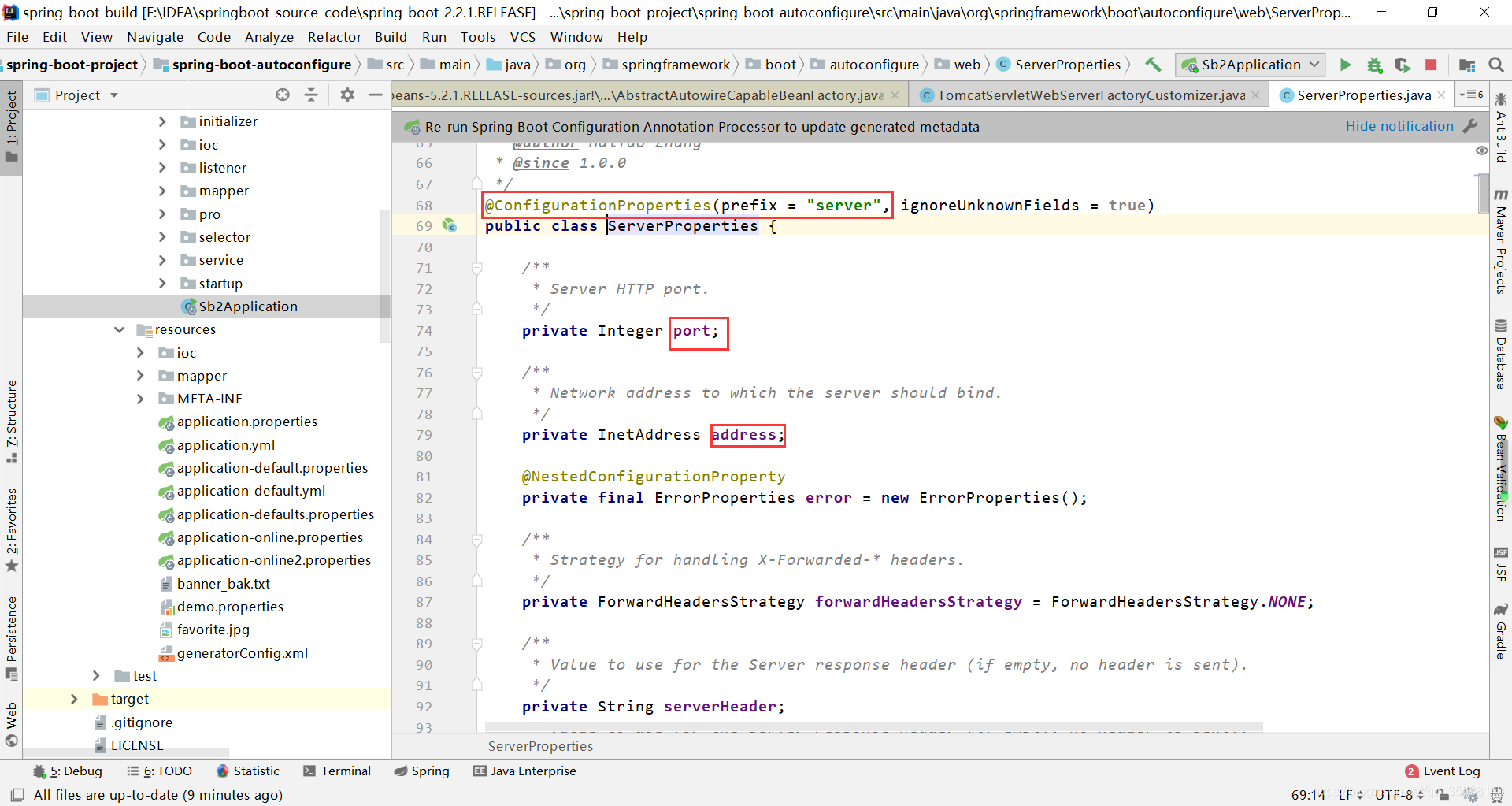
Task: Stop the running application with the red square
Action: (x=1431, y=65)
